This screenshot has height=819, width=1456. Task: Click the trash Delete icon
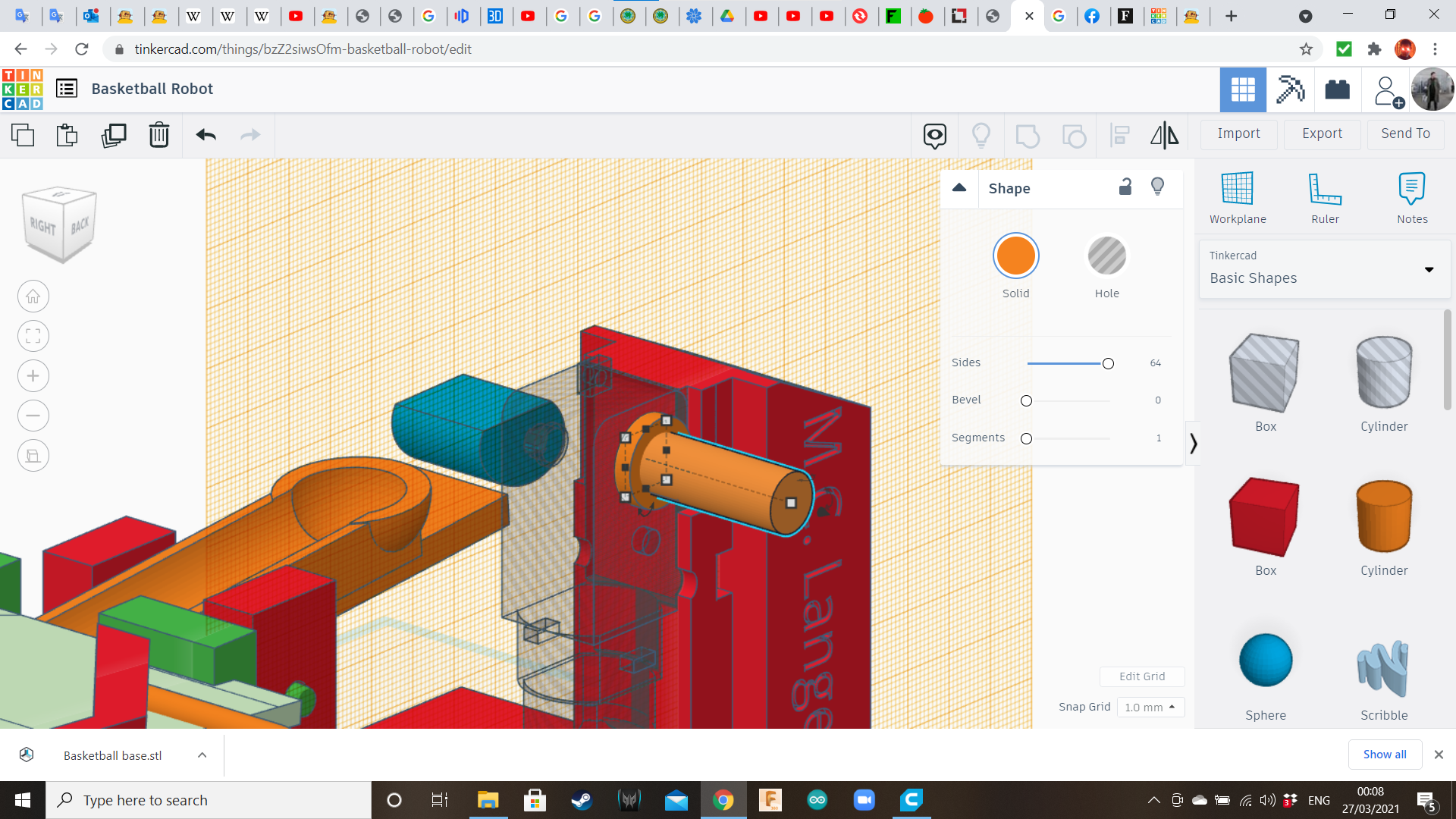(x=158, y=136)
